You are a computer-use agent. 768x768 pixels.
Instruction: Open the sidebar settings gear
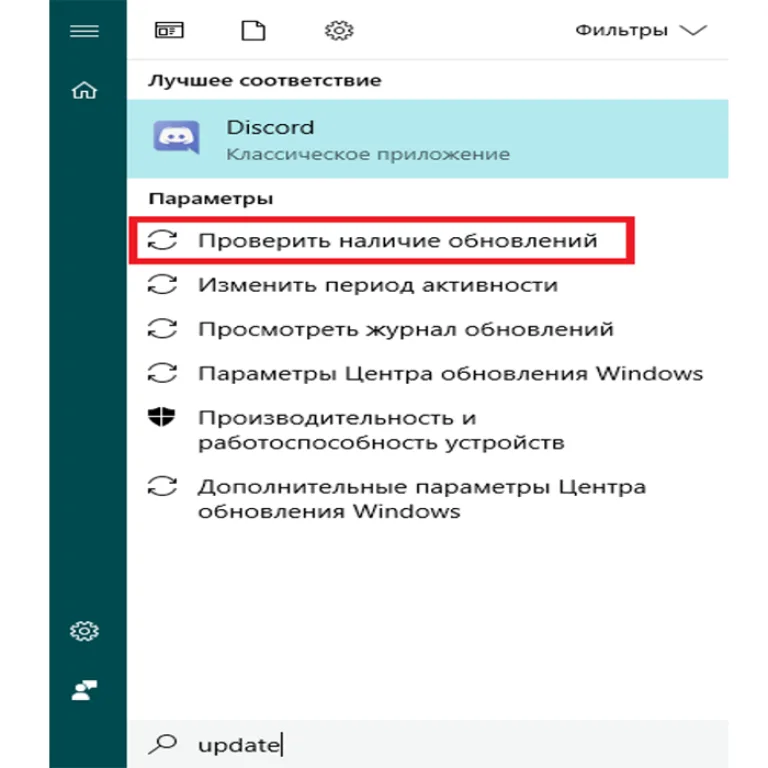click(84, 631)
